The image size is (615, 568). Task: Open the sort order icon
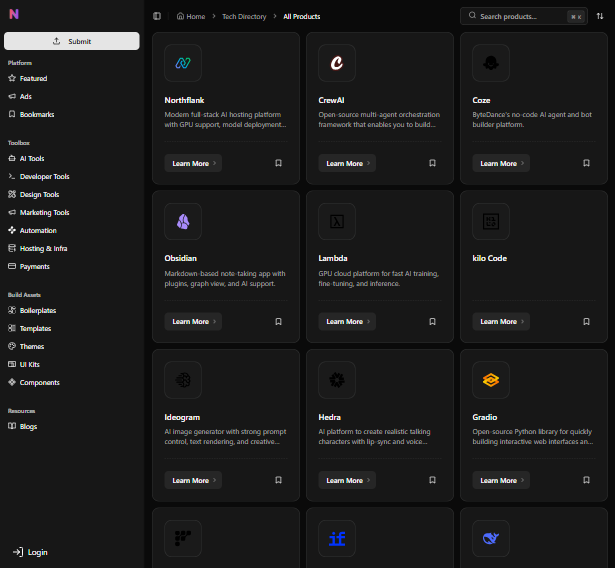(x=600, y=16)
